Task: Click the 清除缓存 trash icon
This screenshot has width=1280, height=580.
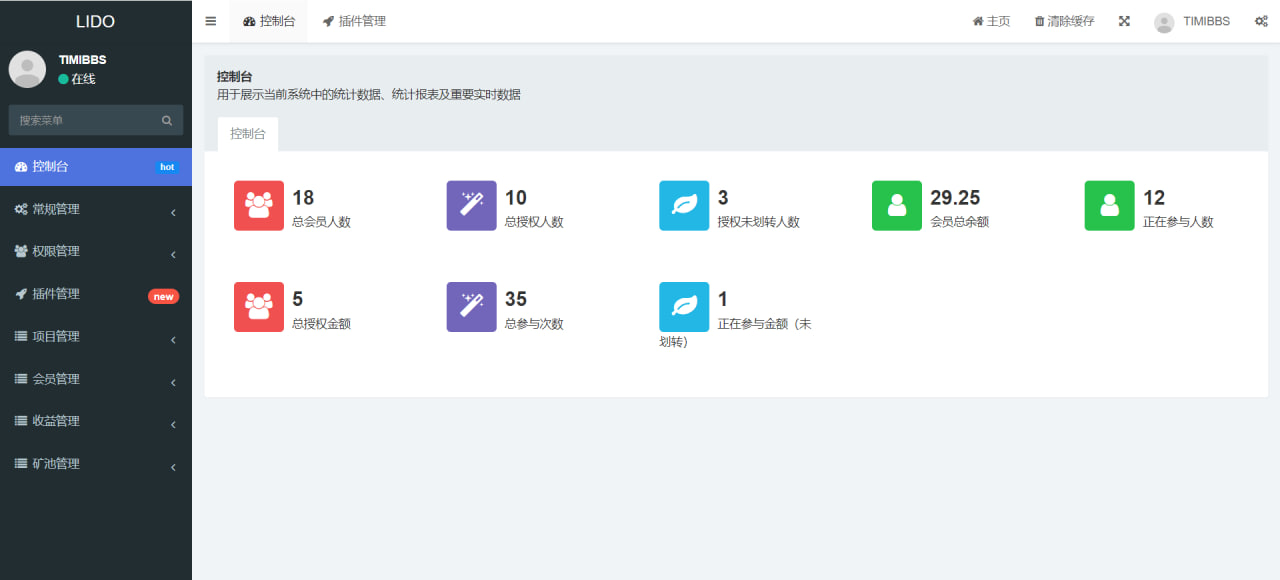Action: 1041,20
